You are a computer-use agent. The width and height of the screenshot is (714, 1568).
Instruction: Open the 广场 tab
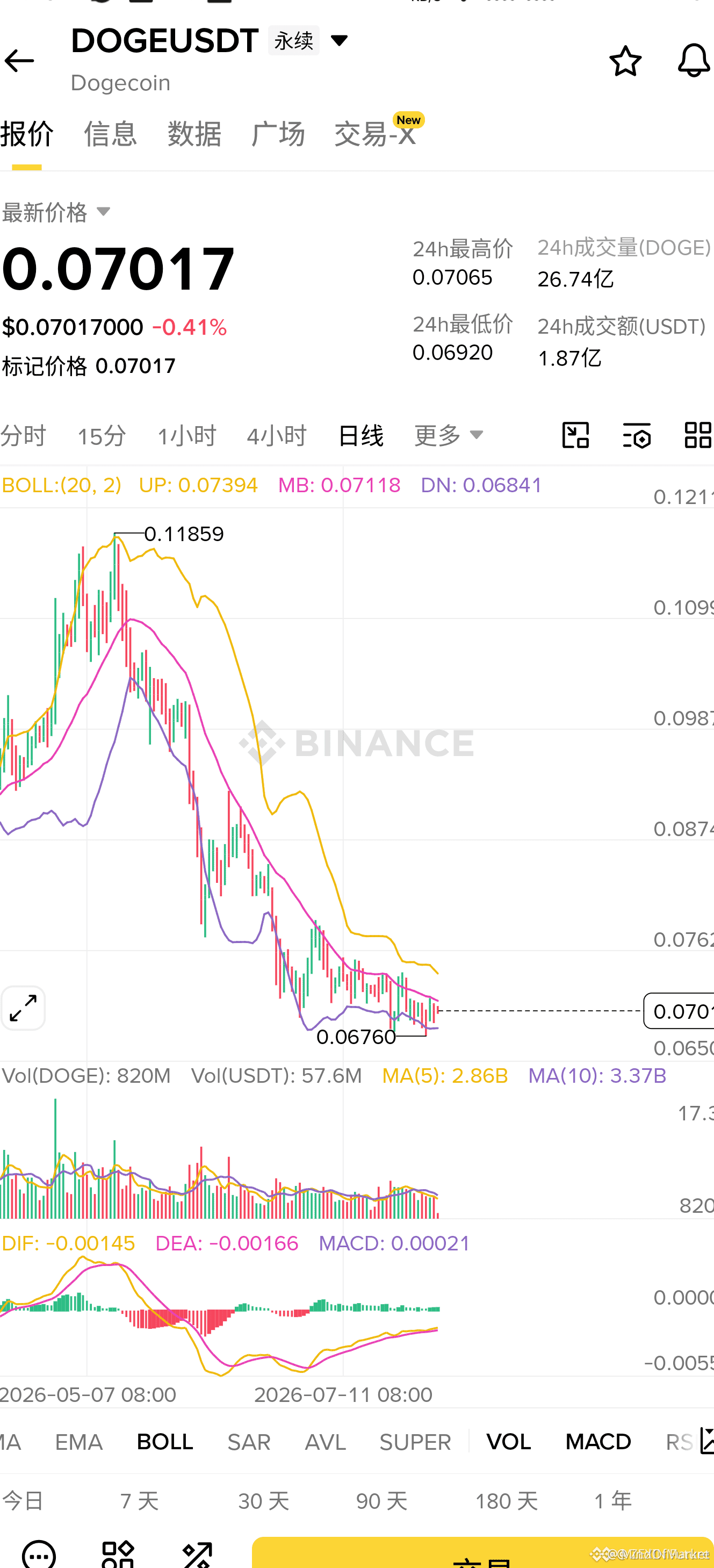(x=278, y=134)
